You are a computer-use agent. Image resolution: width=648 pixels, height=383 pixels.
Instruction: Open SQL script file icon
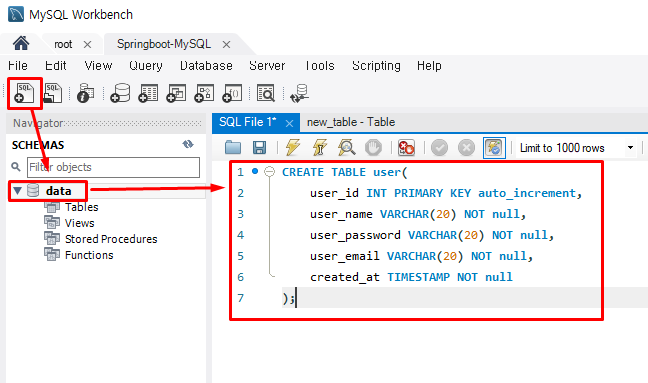coord(53,93)
